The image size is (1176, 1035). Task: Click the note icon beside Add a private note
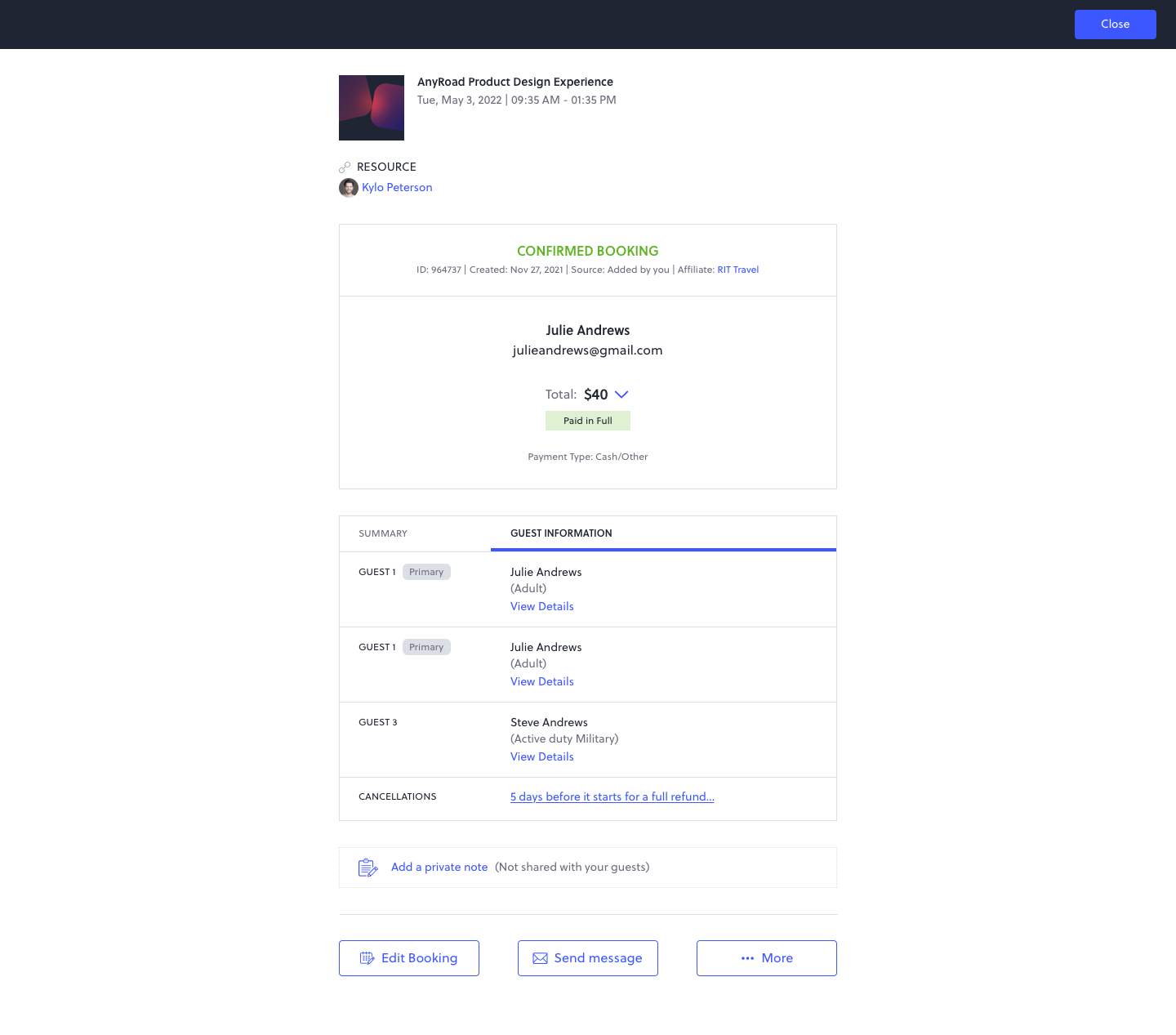pyautogui.click(x=367, y=867)
